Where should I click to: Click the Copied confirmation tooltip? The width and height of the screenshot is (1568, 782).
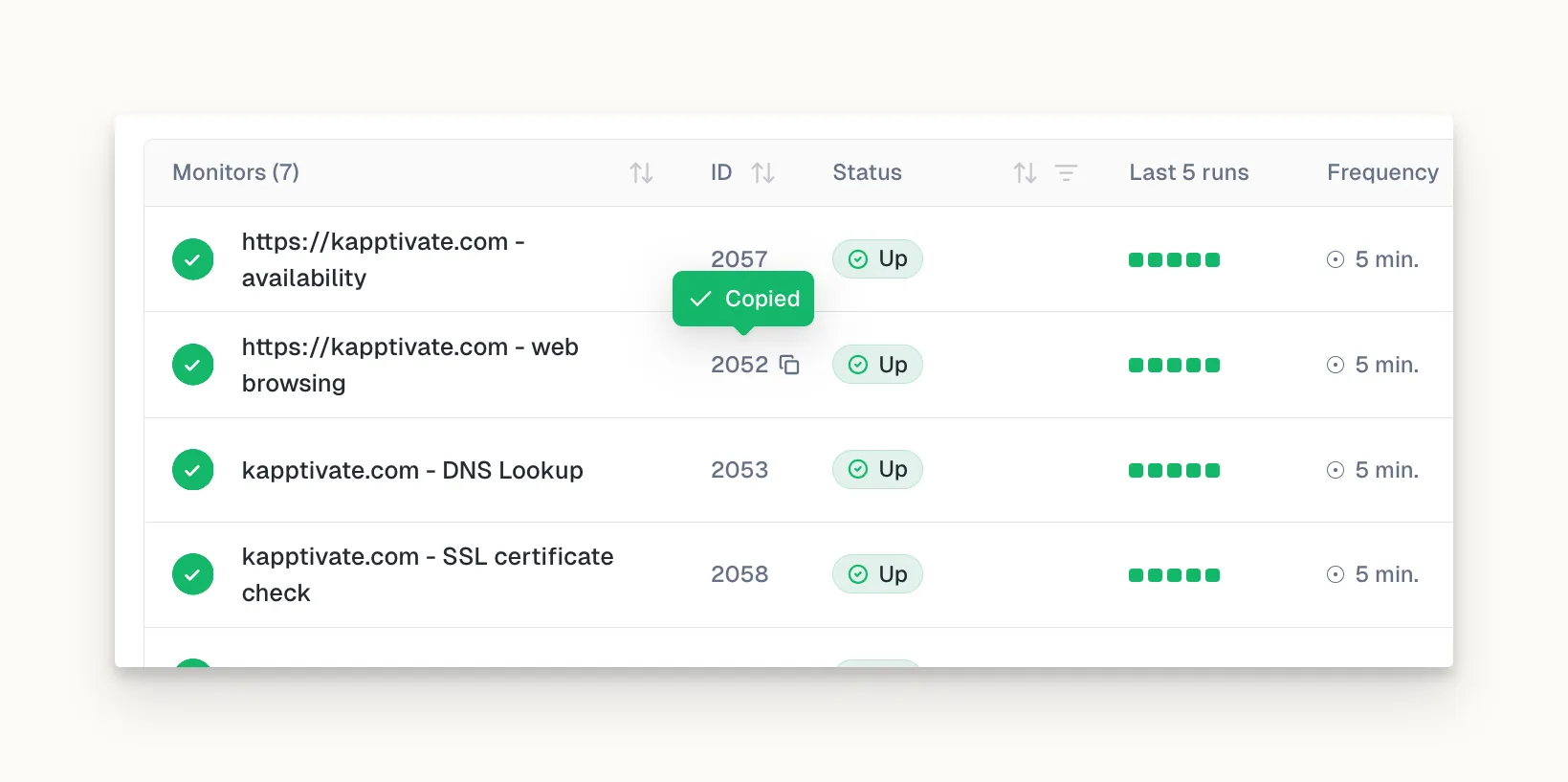[x=743, y=299]
